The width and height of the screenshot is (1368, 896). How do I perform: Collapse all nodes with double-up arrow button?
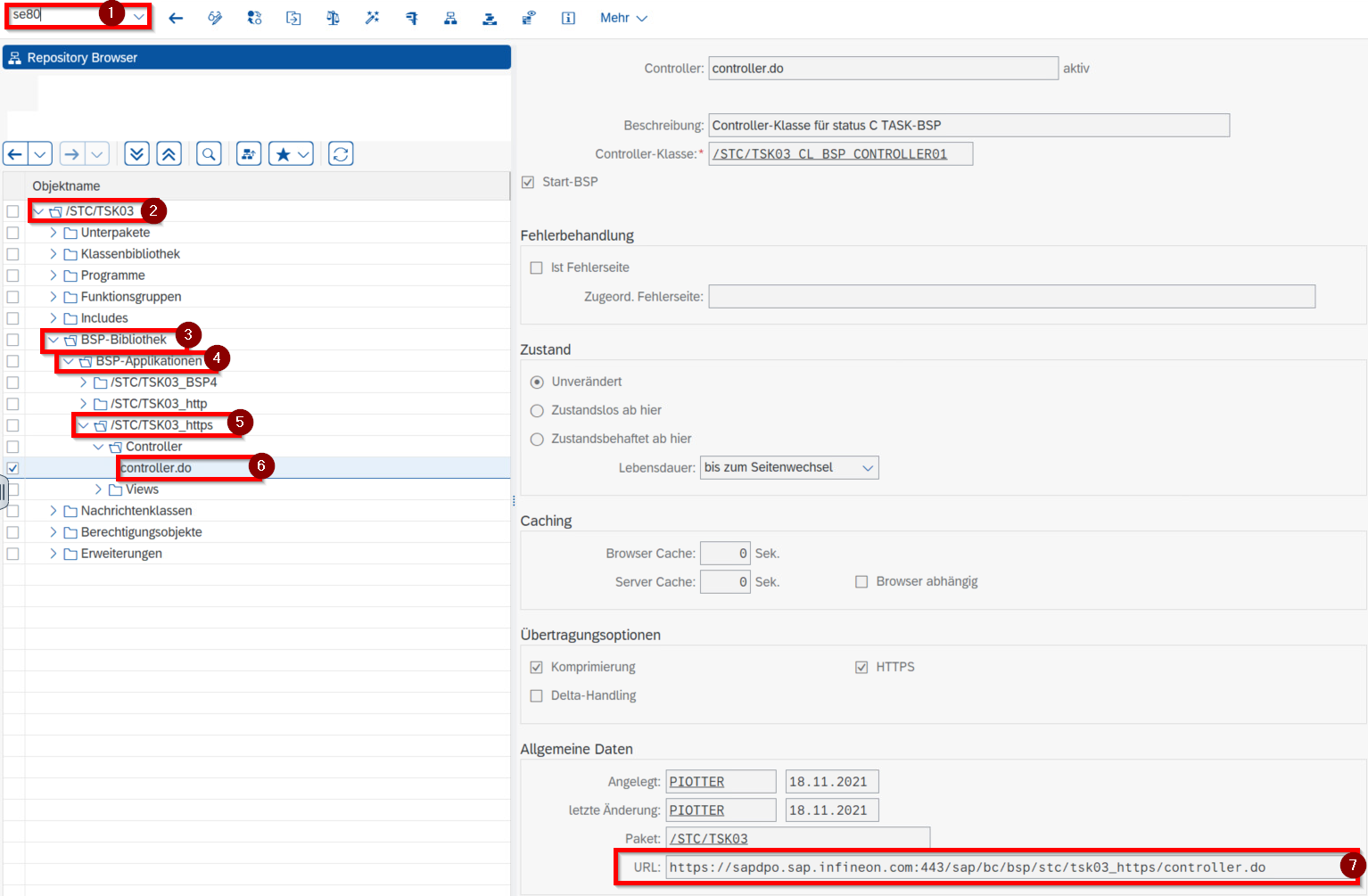pyautogui.click(x=169, y=154)
